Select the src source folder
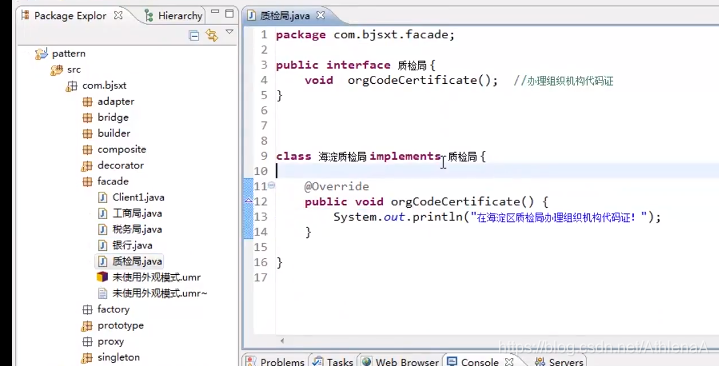The image size is (719, 366). [73, 70]
